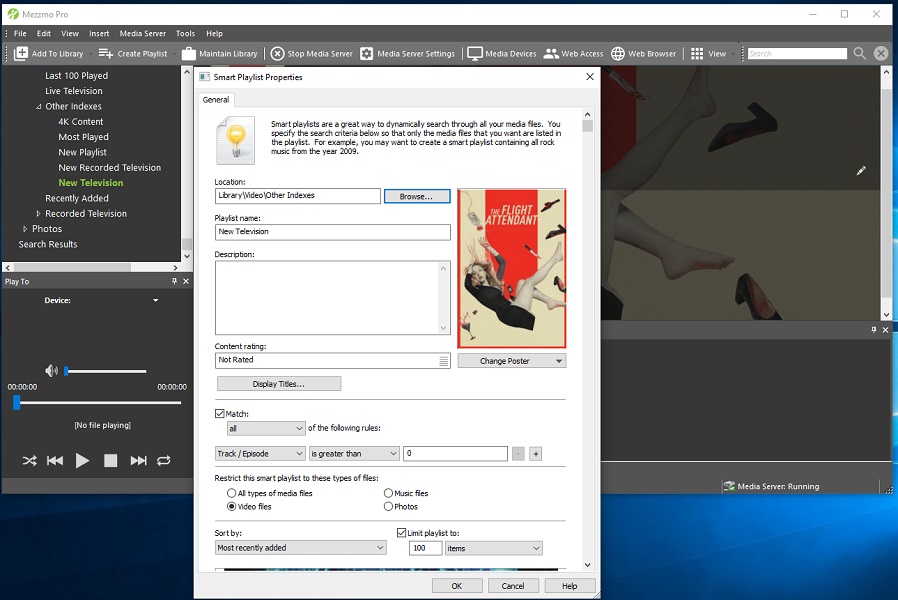Open content rating list icon
Image resolution: width=898 pixels, height=600 pixels.
(x=444, y=361)
